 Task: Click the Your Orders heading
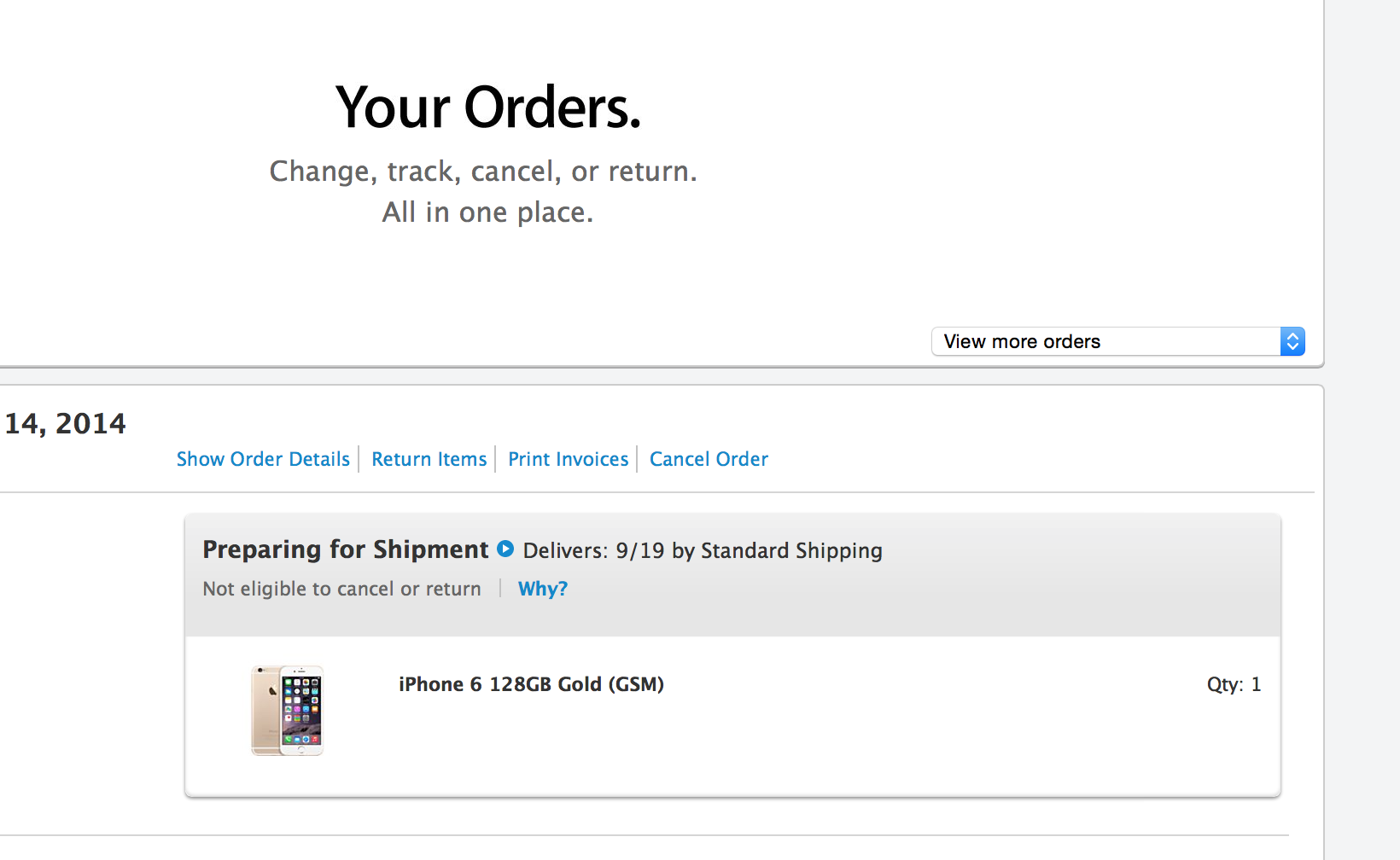(487, 108)
